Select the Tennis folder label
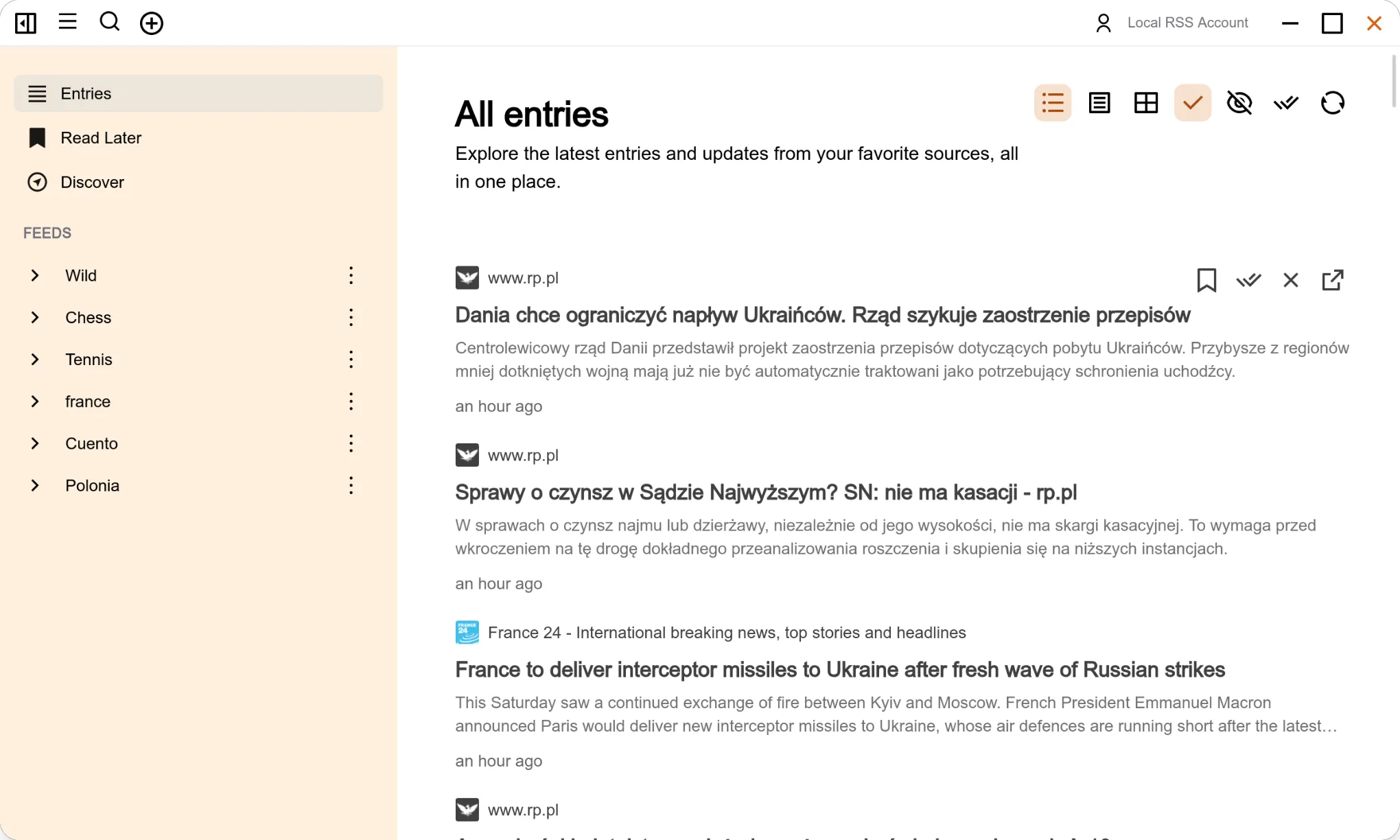 point(89,360)
